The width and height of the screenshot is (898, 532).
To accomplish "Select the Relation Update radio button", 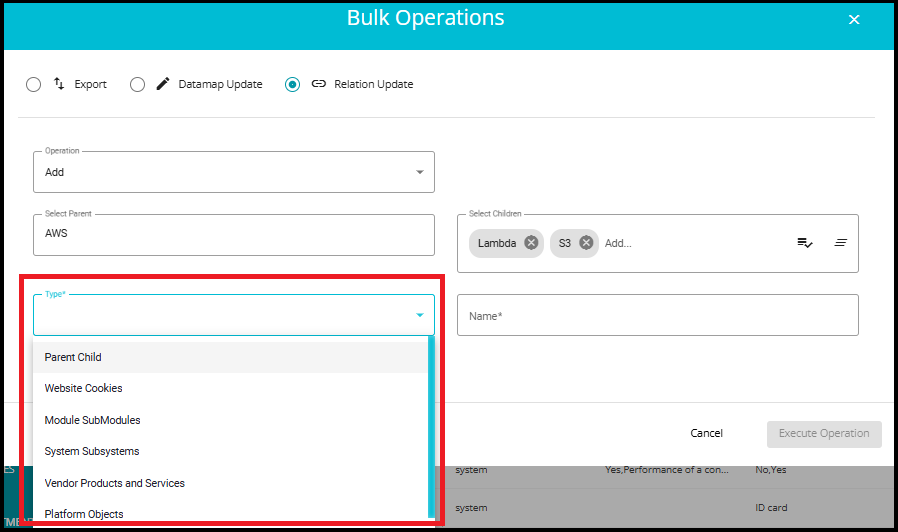I will (x=292, y=85).
